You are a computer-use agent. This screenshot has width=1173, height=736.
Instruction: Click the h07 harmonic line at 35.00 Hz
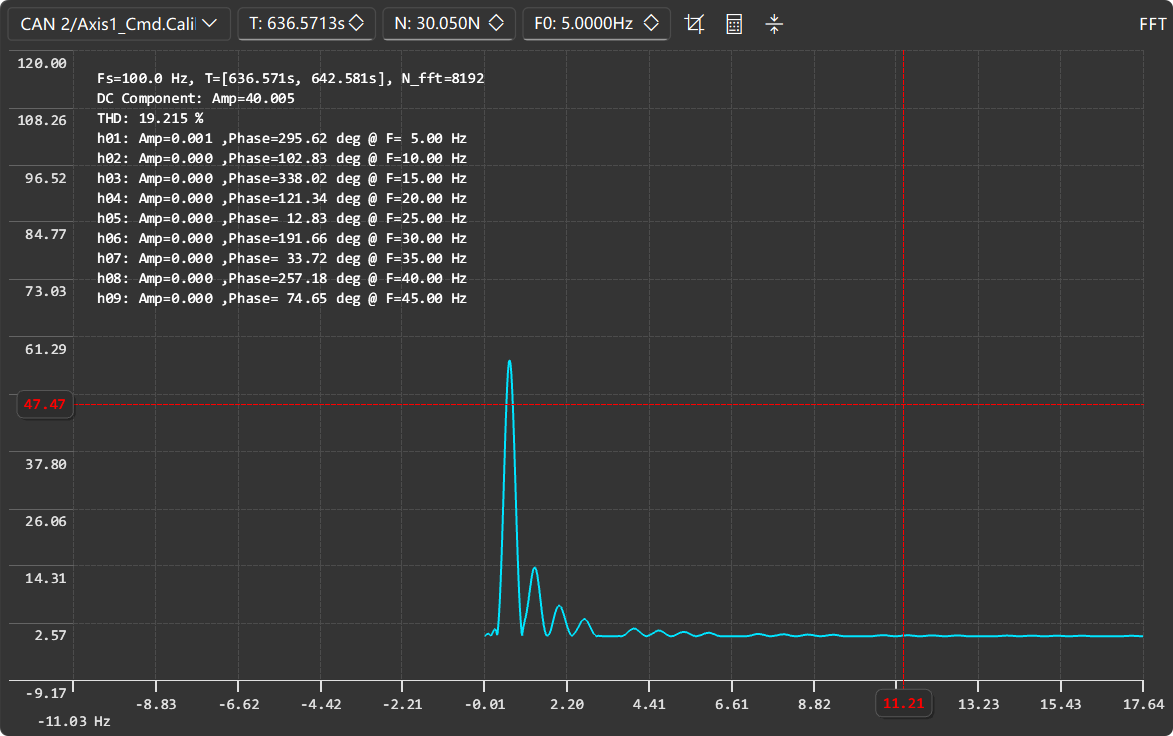(282, 258)
